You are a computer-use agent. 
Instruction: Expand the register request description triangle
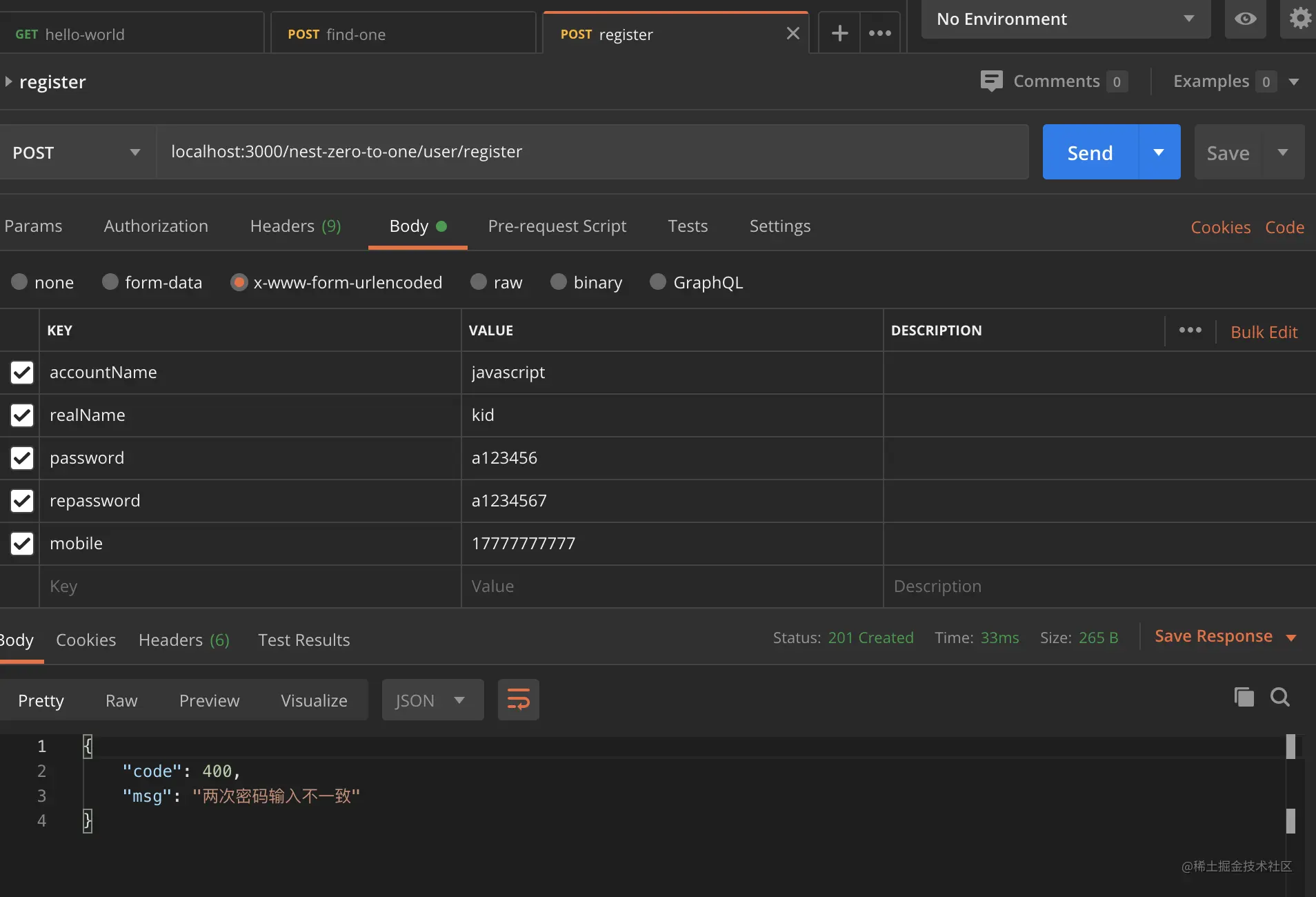[8, 81]
